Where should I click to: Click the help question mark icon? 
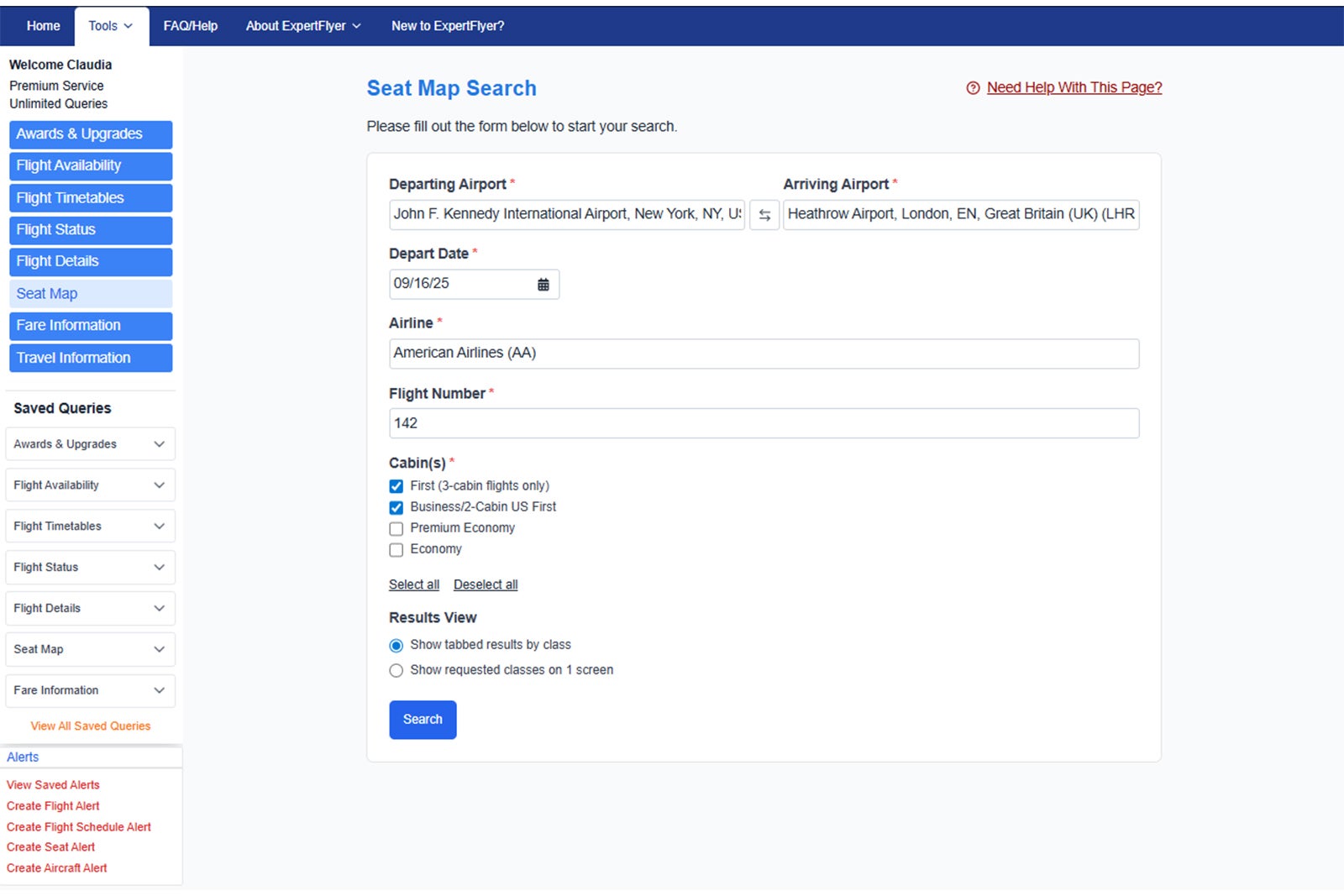pyautogui.click(x=973, y=88)
